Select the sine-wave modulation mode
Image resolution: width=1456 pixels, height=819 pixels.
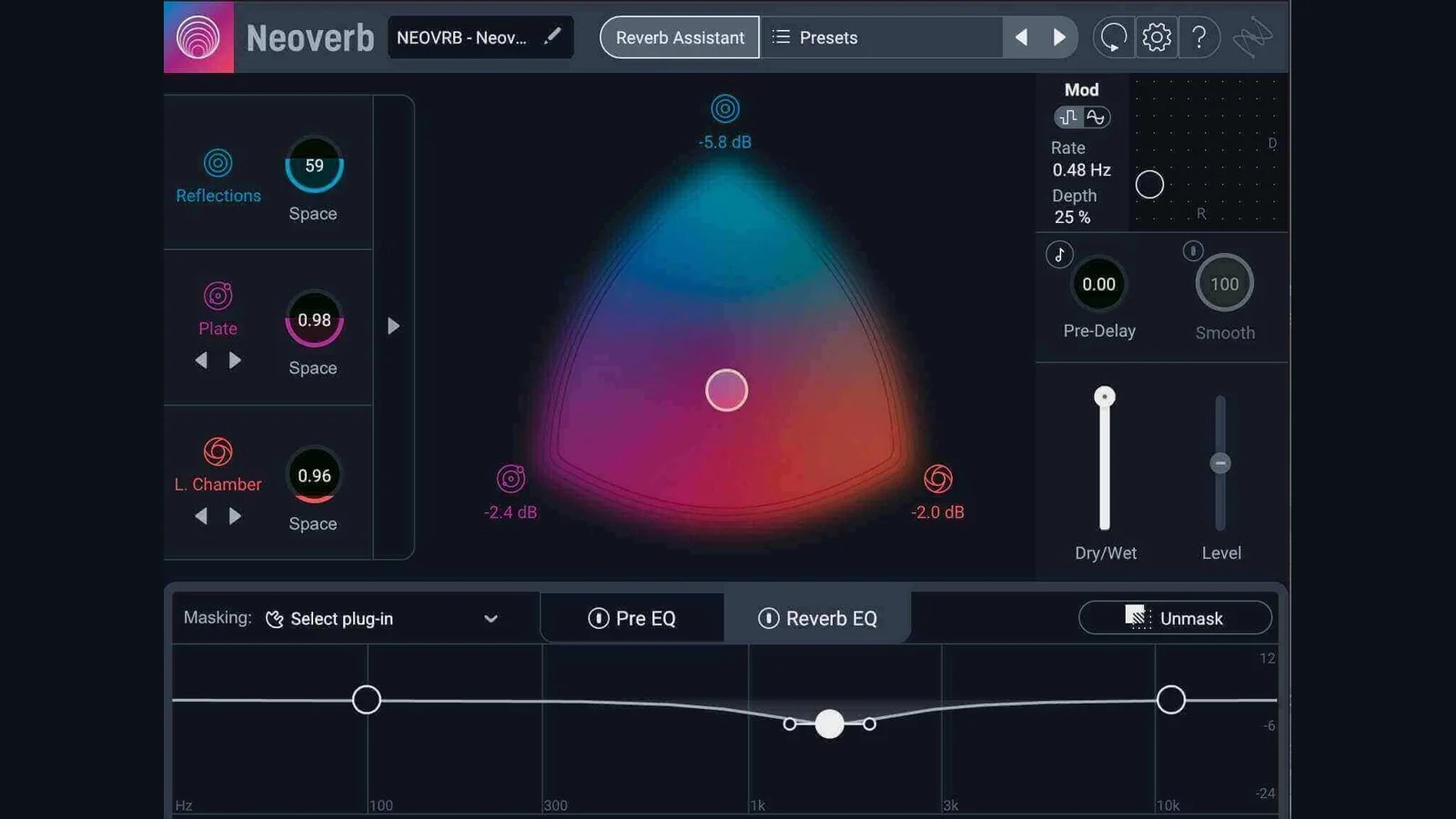point(1097,117)
